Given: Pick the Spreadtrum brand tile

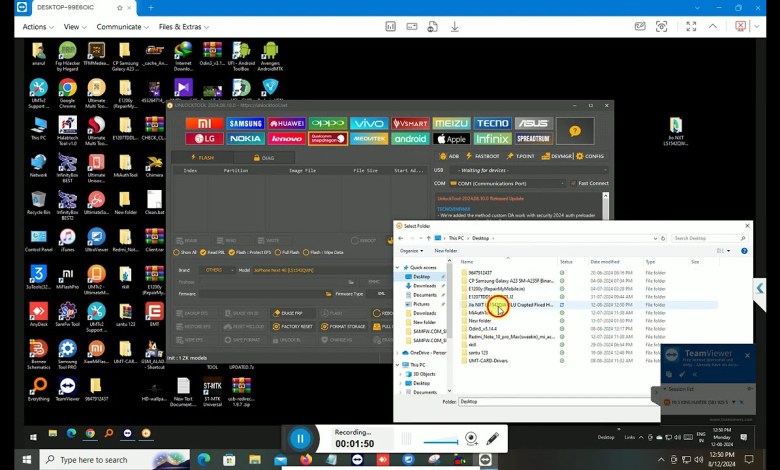Looking at the screenshot, I should coord(533,139).
